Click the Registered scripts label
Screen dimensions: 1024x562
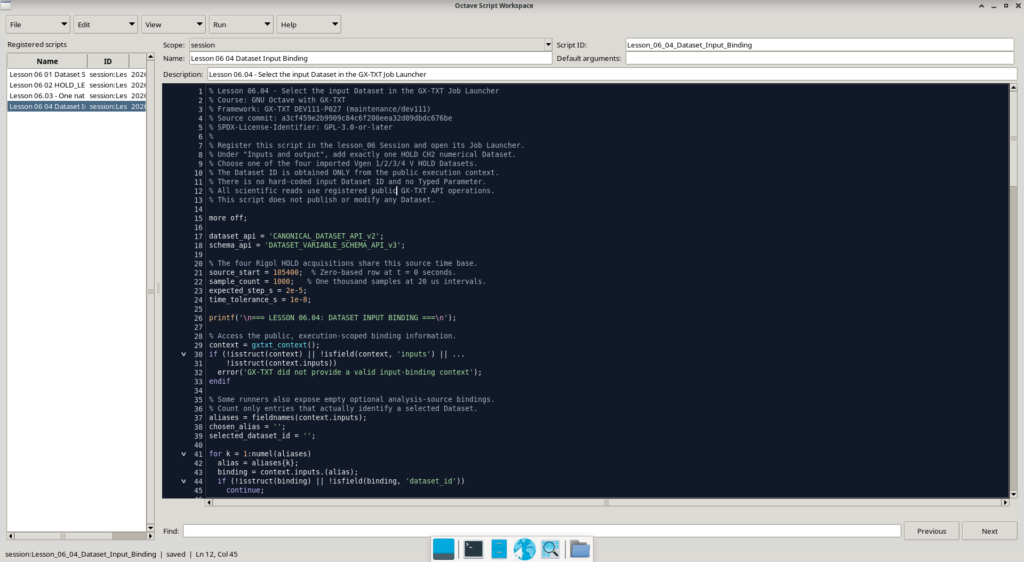tap(37, 45)
